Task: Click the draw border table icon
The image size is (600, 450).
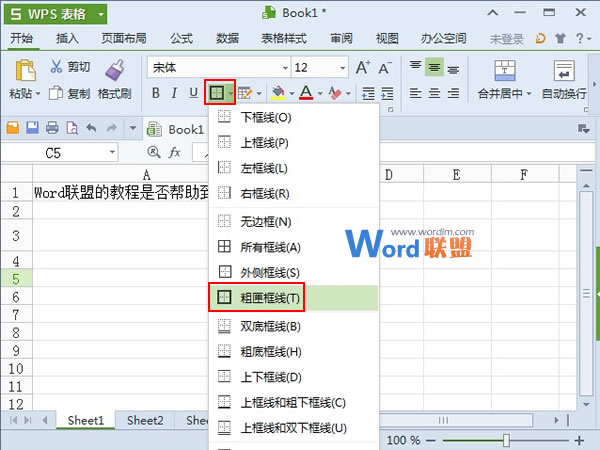Action: [x=245, y=93]
